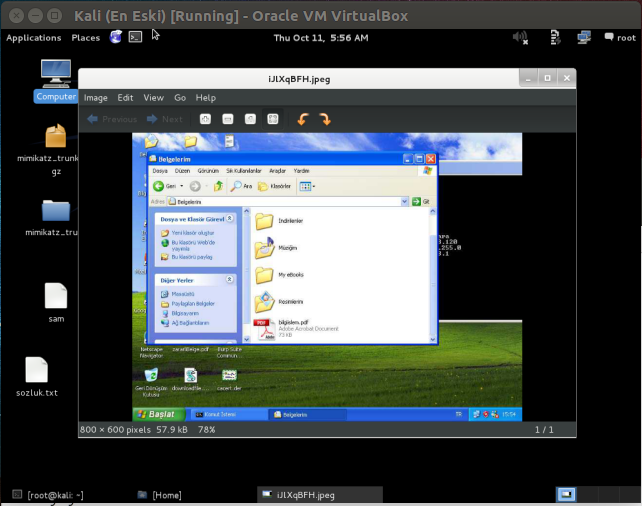Launch the Terminal from the top panel
This screenshot has width=642, height=506.
tap(135, 37)
